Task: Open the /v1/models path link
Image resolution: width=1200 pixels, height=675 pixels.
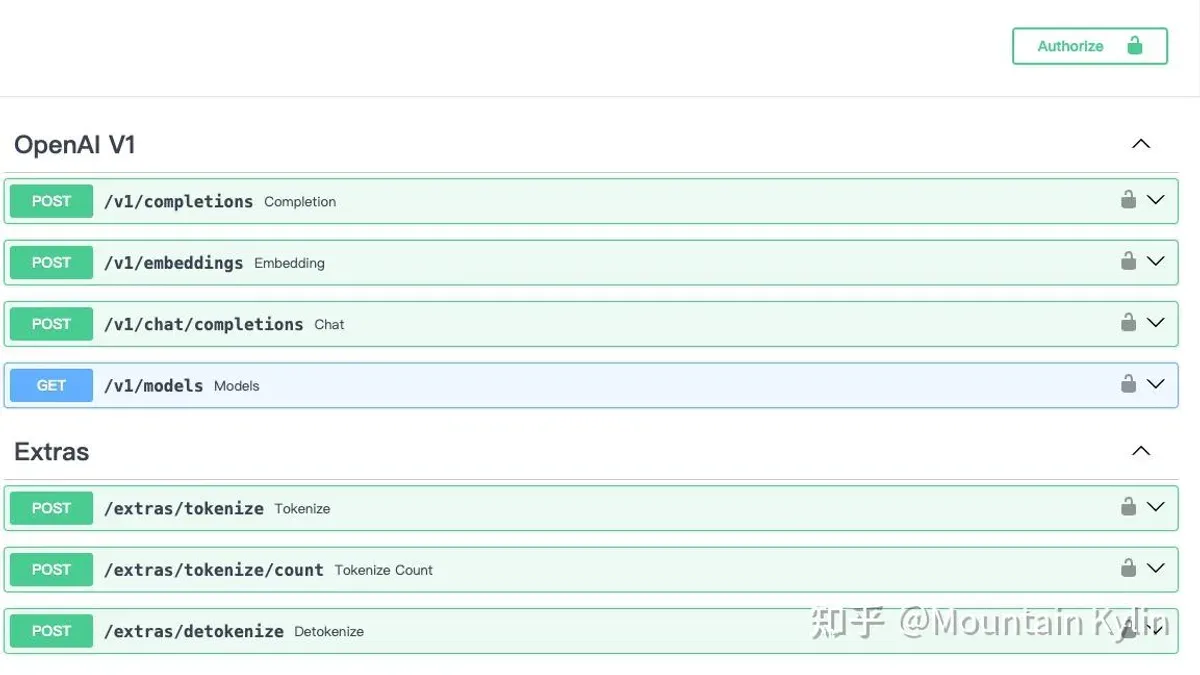Action: click(x=153, y=386)
